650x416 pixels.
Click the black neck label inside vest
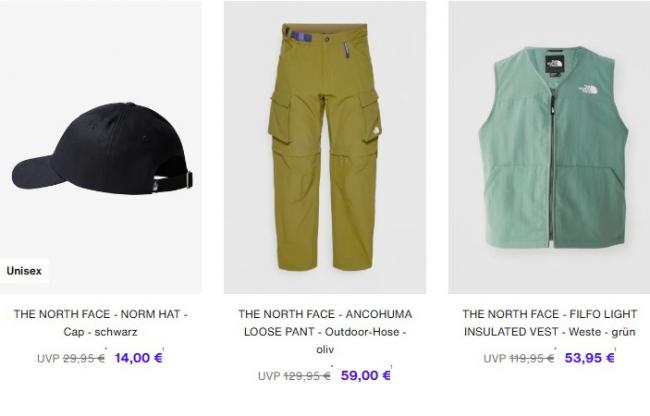(x=553, y=63)
